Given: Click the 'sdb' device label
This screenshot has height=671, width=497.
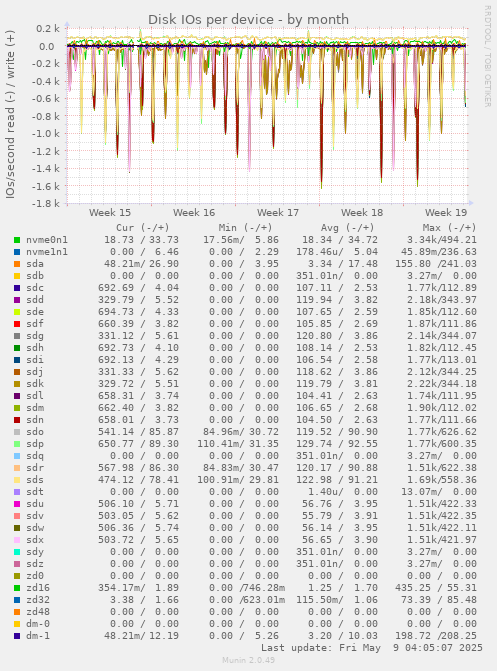Looking at the screenshot, I should pyautogui.click(x=35, y=276).
